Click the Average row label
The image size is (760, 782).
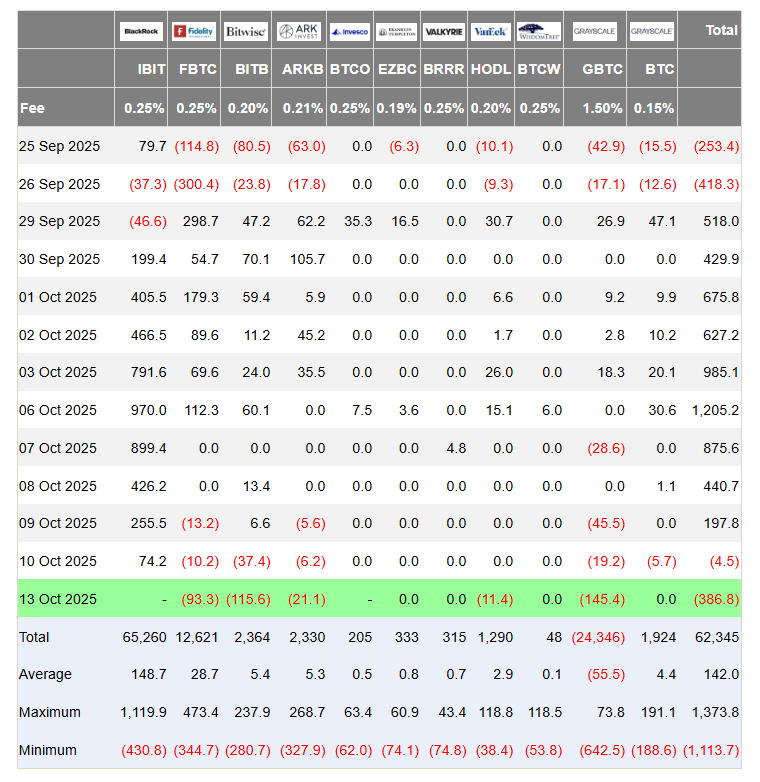coord(45,674)
